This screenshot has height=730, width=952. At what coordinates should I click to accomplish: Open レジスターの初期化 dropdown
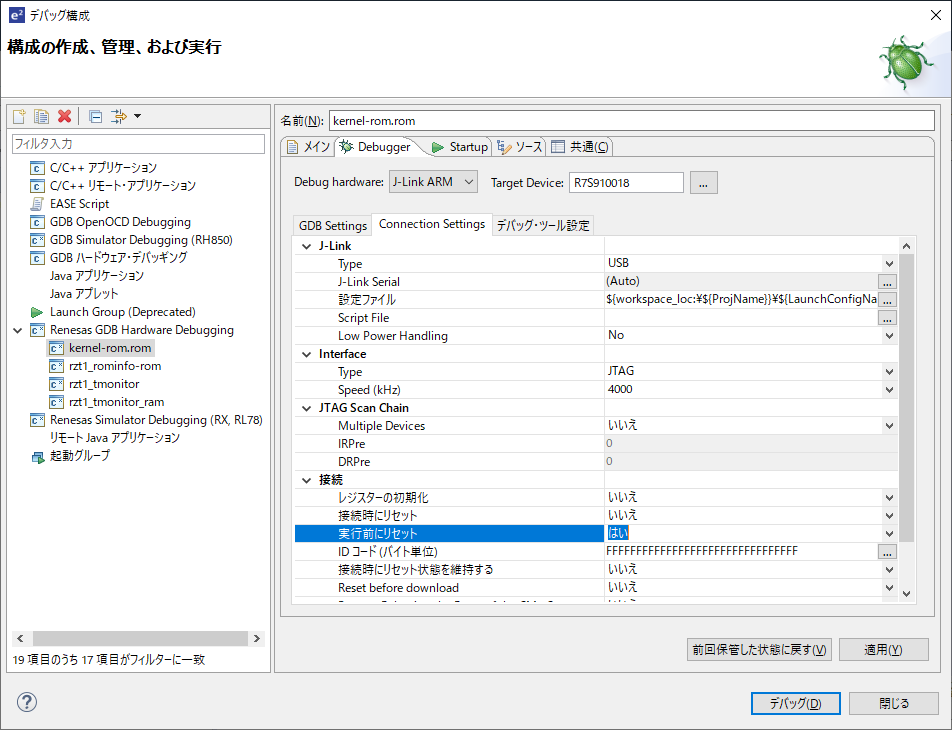click(x=889, y=498)
